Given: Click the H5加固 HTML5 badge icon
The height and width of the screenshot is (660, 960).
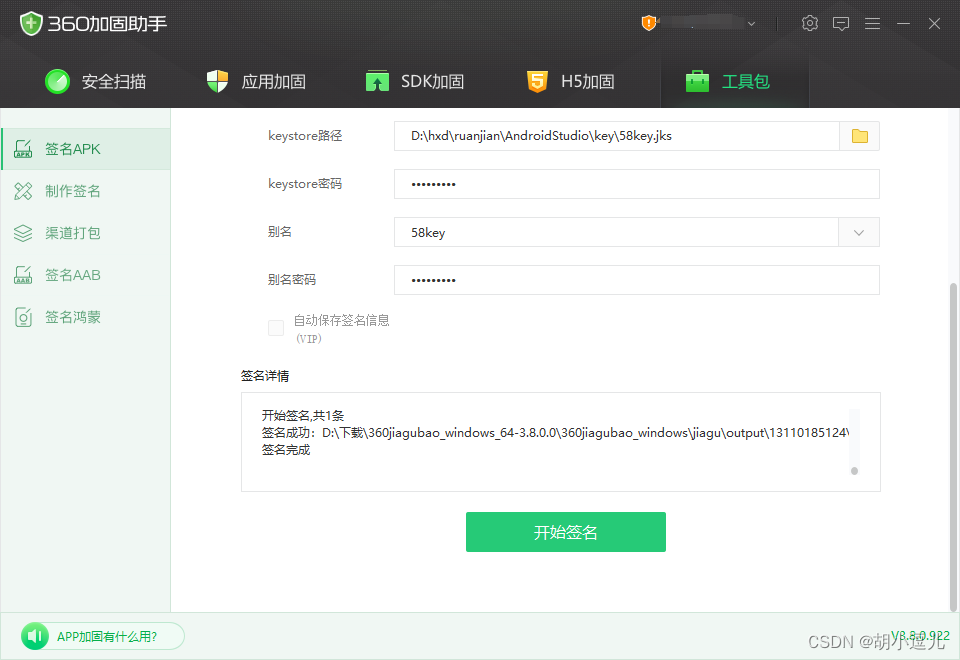Looking at the screenshot, I should point(537,81).
